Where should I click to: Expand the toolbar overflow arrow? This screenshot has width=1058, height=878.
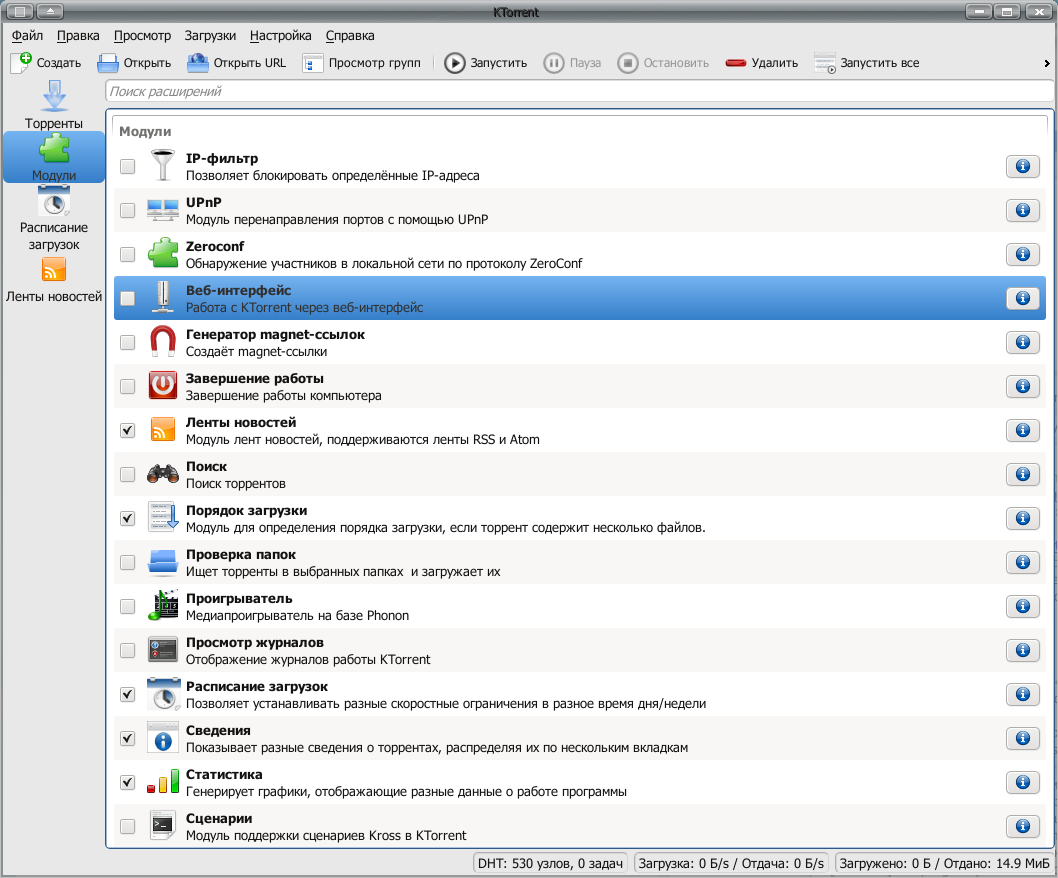[x=1047, y=63]
